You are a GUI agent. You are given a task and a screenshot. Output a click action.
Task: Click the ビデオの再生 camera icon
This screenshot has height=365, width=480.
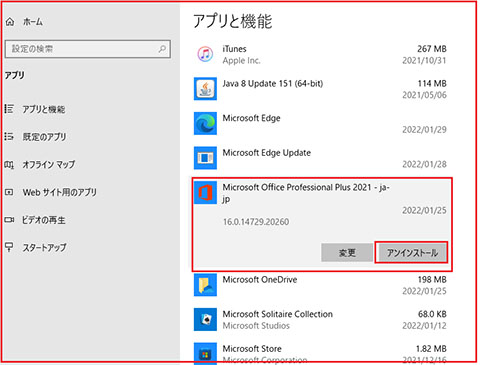[x=9, y=220]
